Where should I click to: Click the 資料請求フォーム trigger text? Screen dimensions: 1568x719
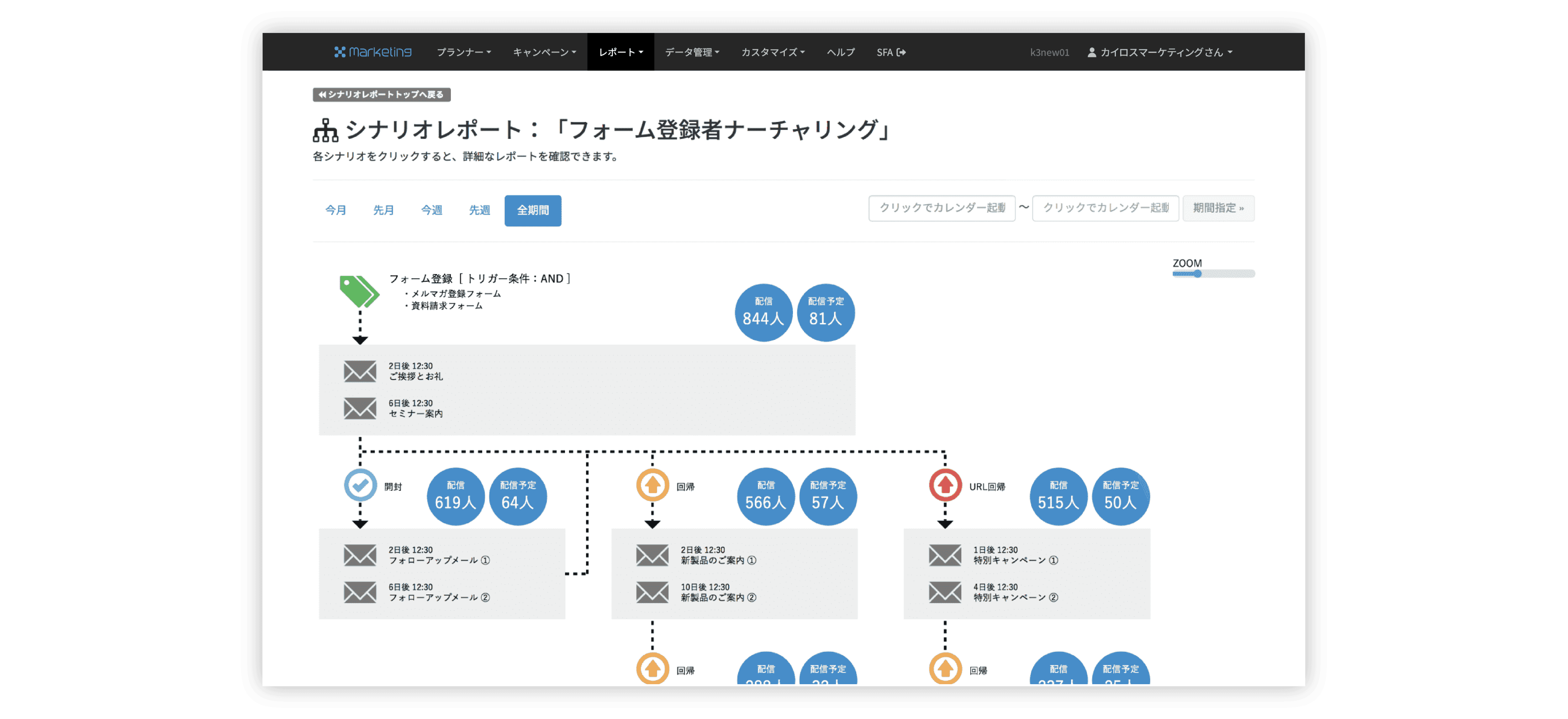(x=446, y=306)
